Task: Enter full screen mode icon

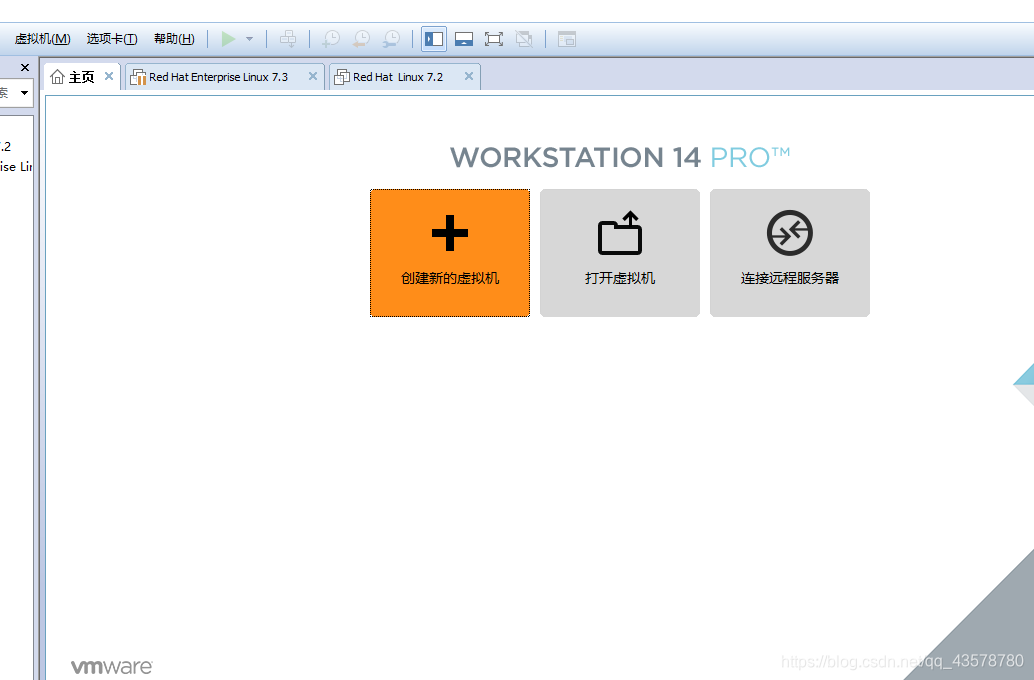Action: pos(494,39)
